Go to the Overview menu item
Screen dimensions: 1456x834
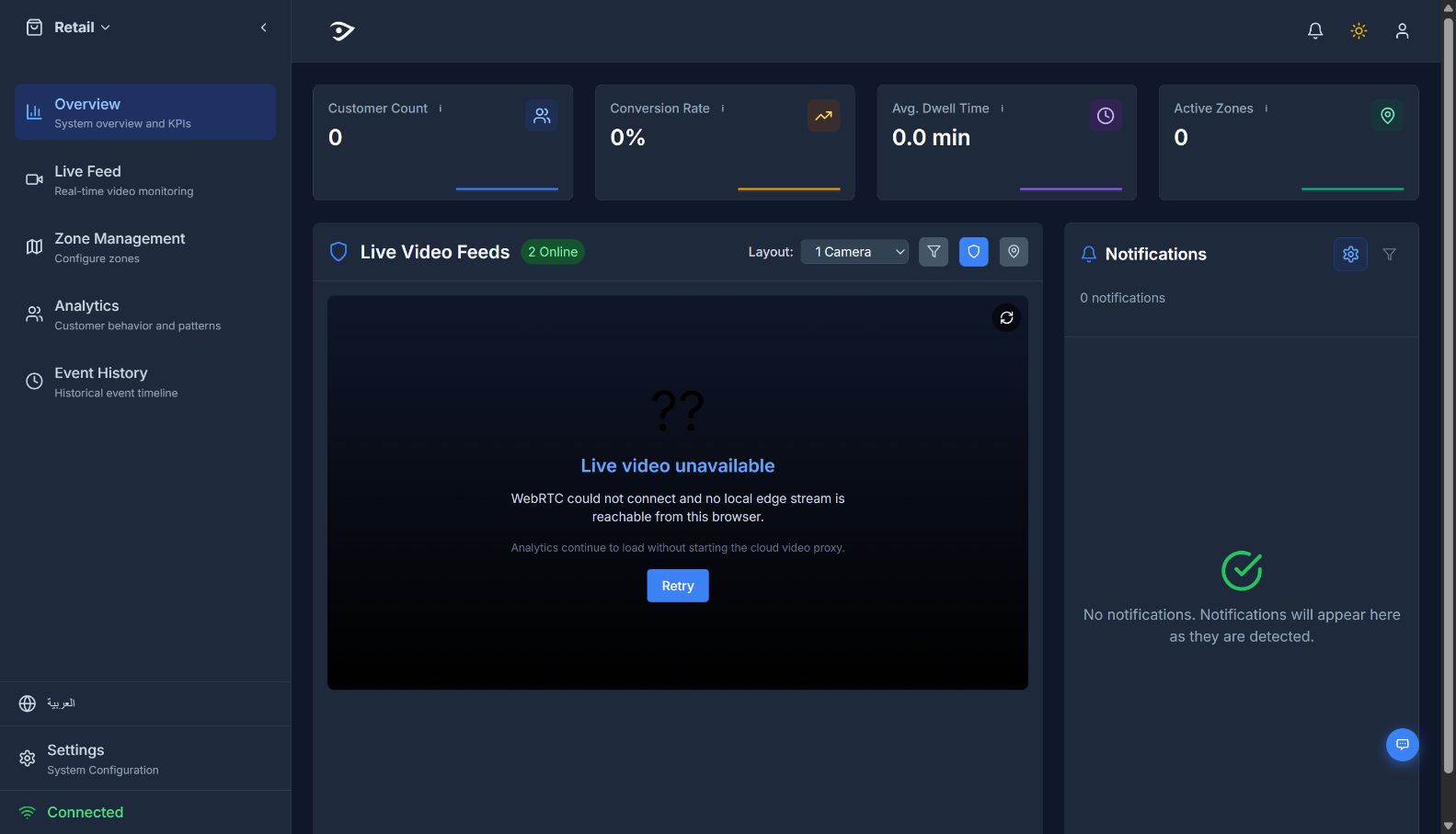[145, 112]
